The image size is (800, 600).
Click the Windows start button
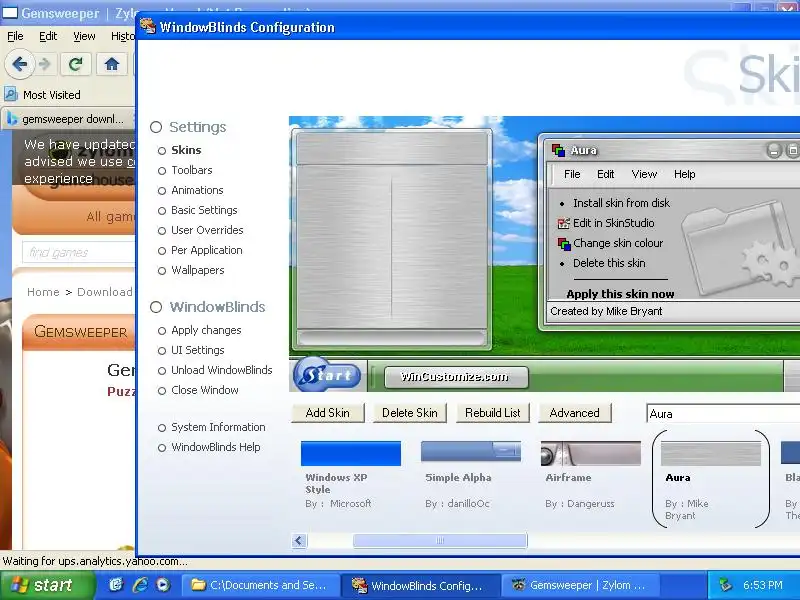pyautogui.click(x=47, y=585)
